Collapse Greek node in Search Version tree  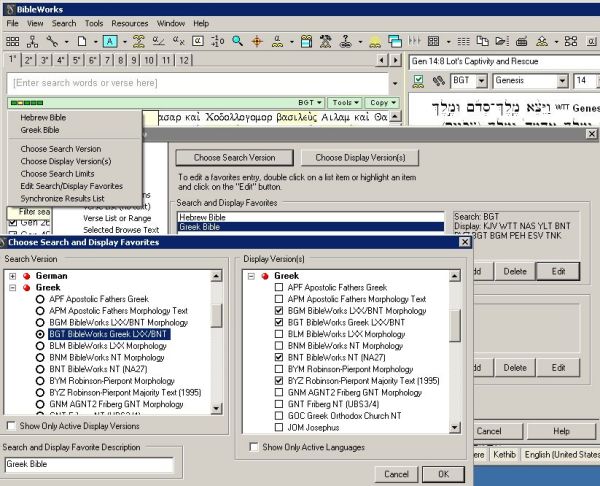point(13,287)
